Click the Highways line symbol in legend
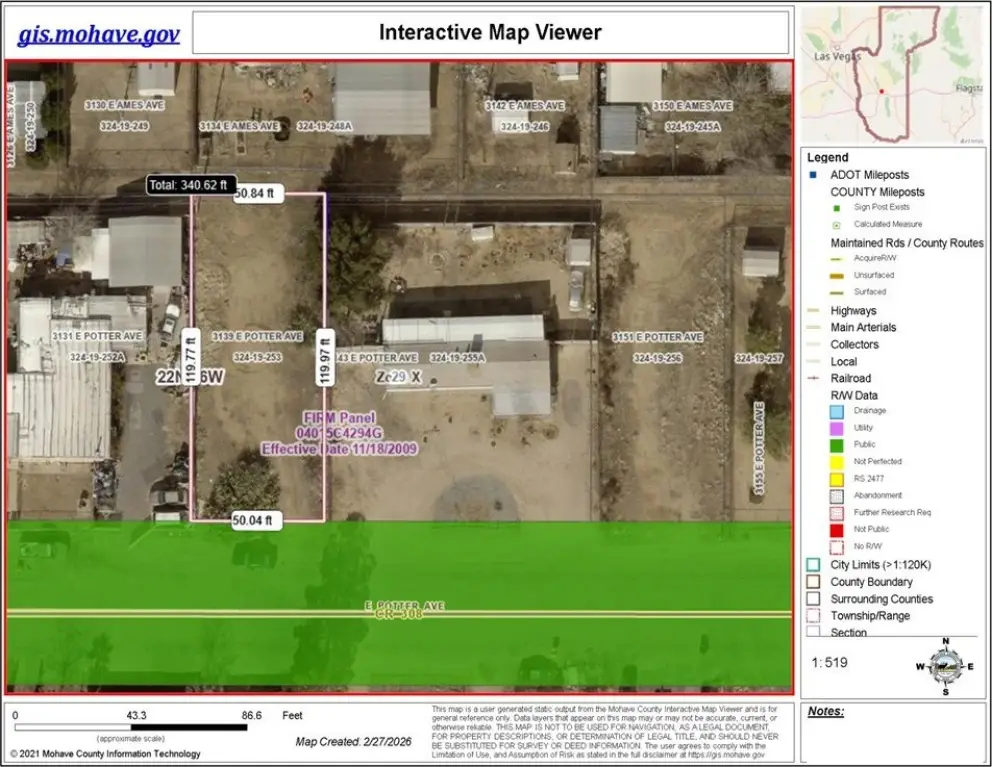The image size is (992, 767). click(x=813, y=311)
